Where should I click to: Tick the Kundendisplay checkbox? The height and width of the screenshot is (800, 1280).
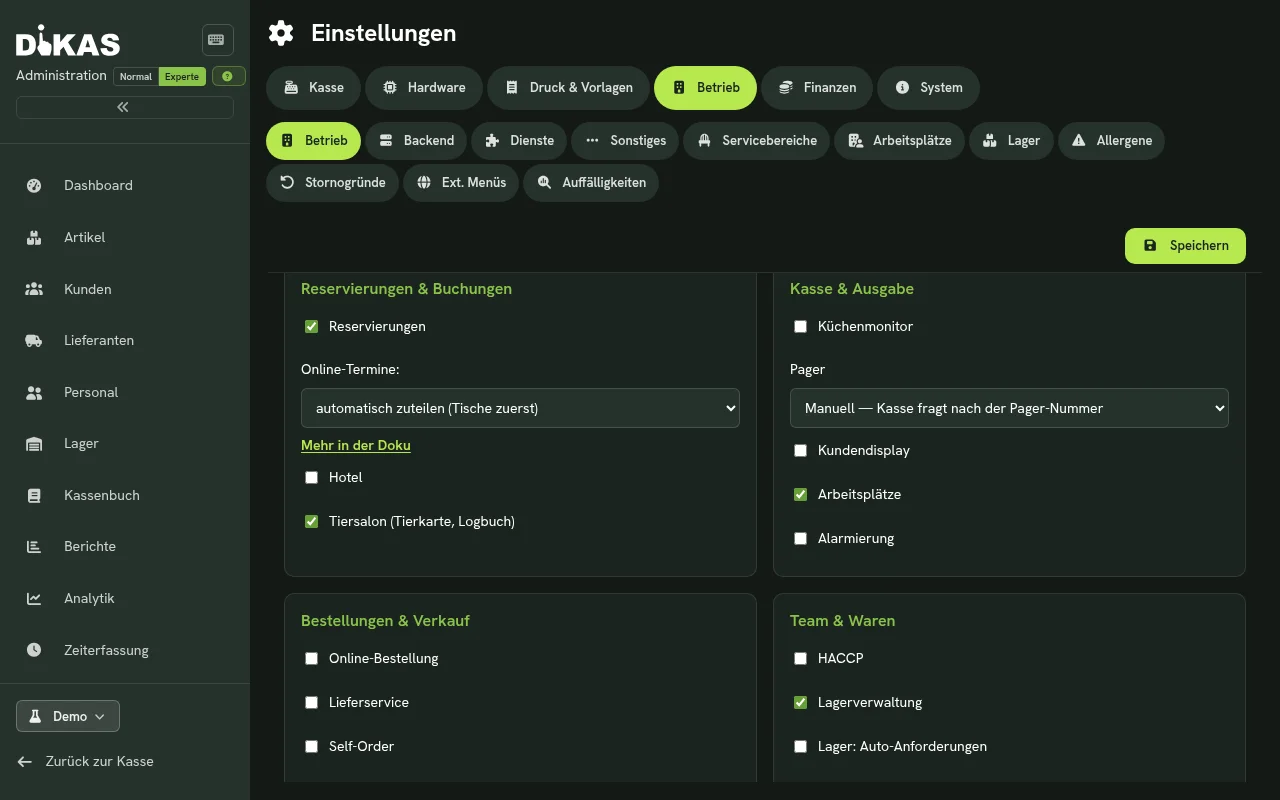point(800,450)
